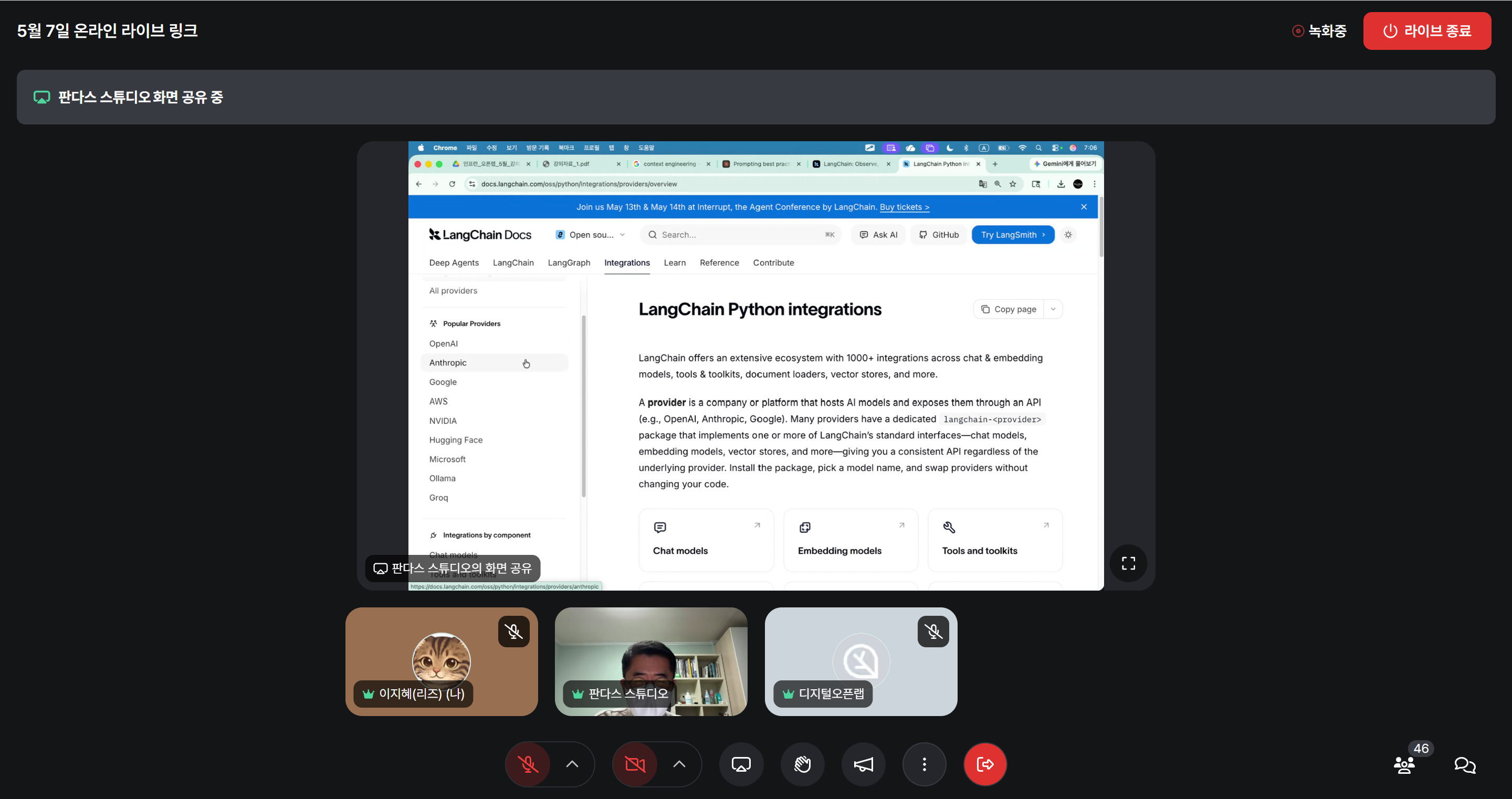Start screen sharing from the control bar
The width and height of the screenshot is (1512, 799).
tap(741, 764)
